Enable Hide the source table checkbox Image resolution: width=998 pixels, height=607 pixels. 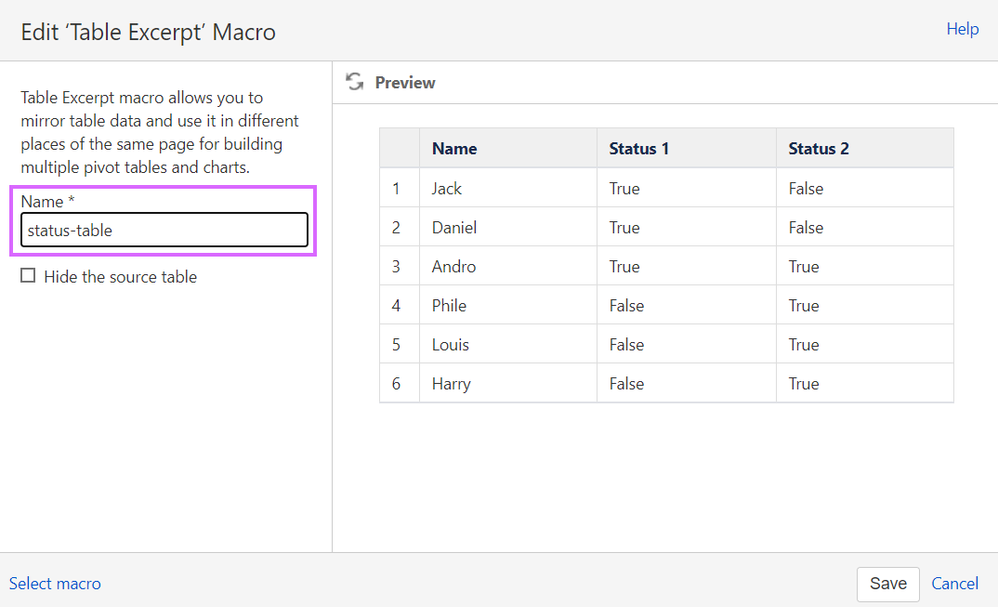(28, 276)
